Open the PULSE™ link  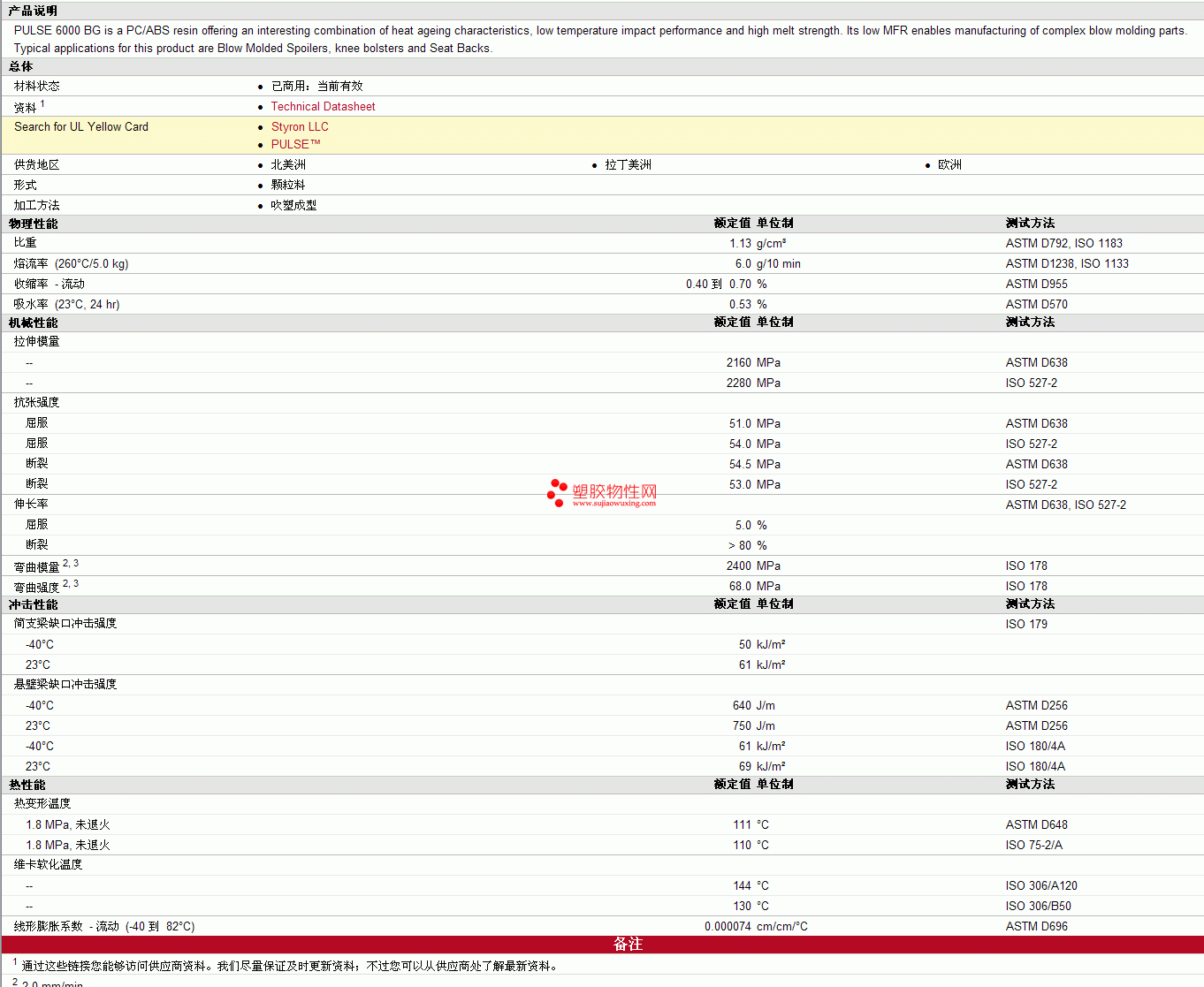pos(295,144)
